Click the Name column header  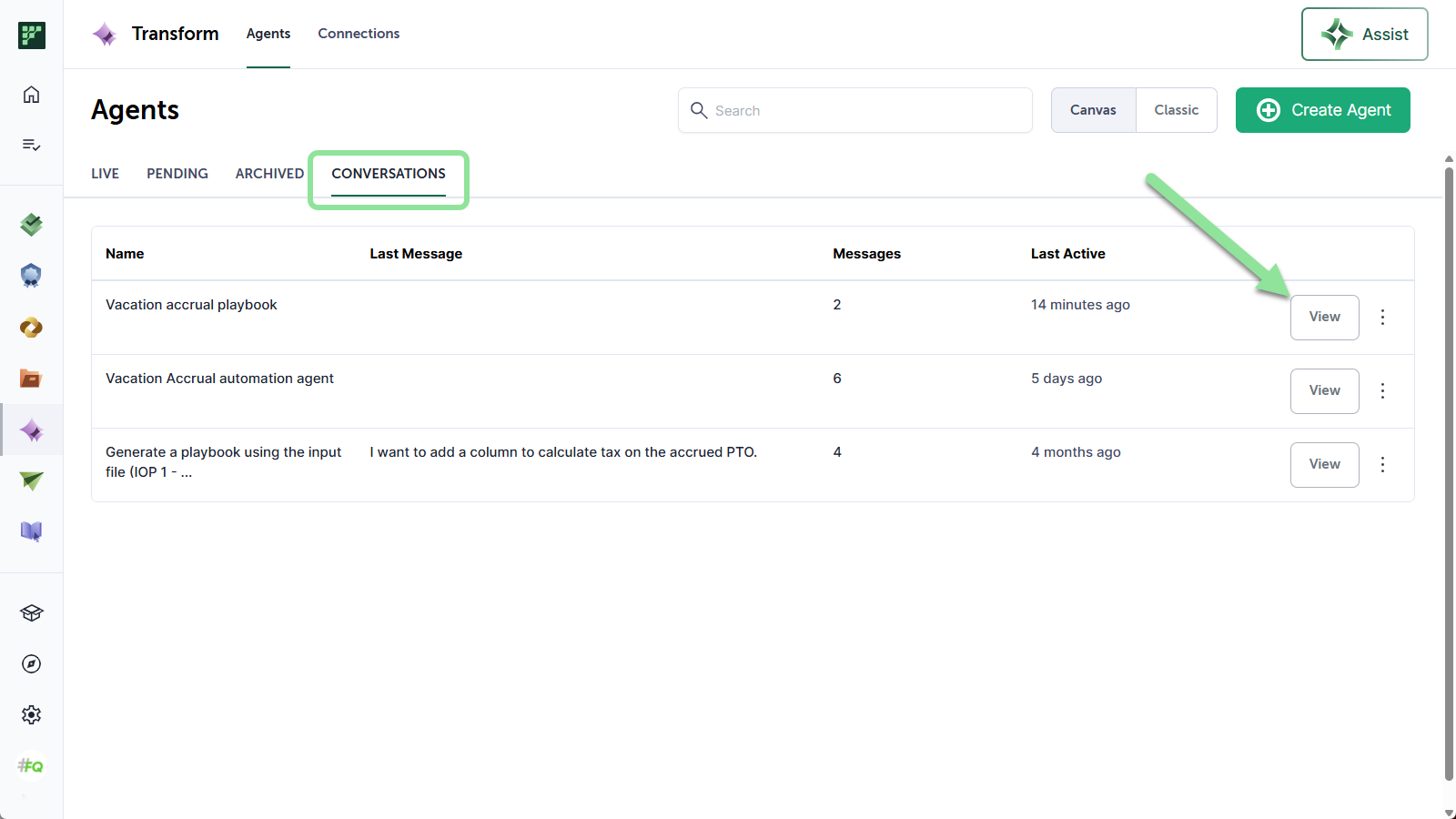tap(125, 254)
